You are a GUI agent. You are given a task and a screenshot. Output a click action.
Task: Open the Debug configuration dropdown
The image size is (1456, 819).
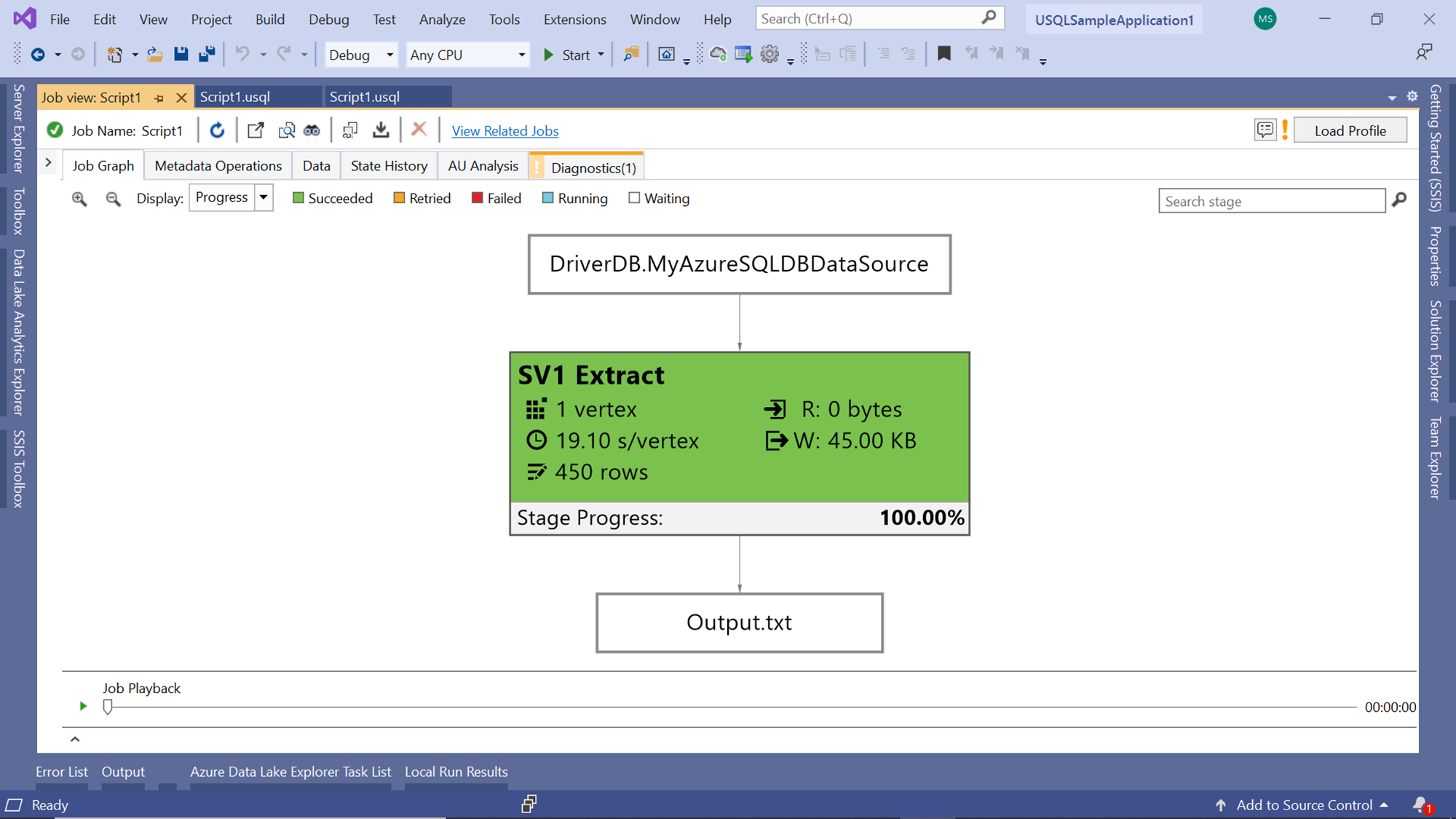[x=389, y=55]
